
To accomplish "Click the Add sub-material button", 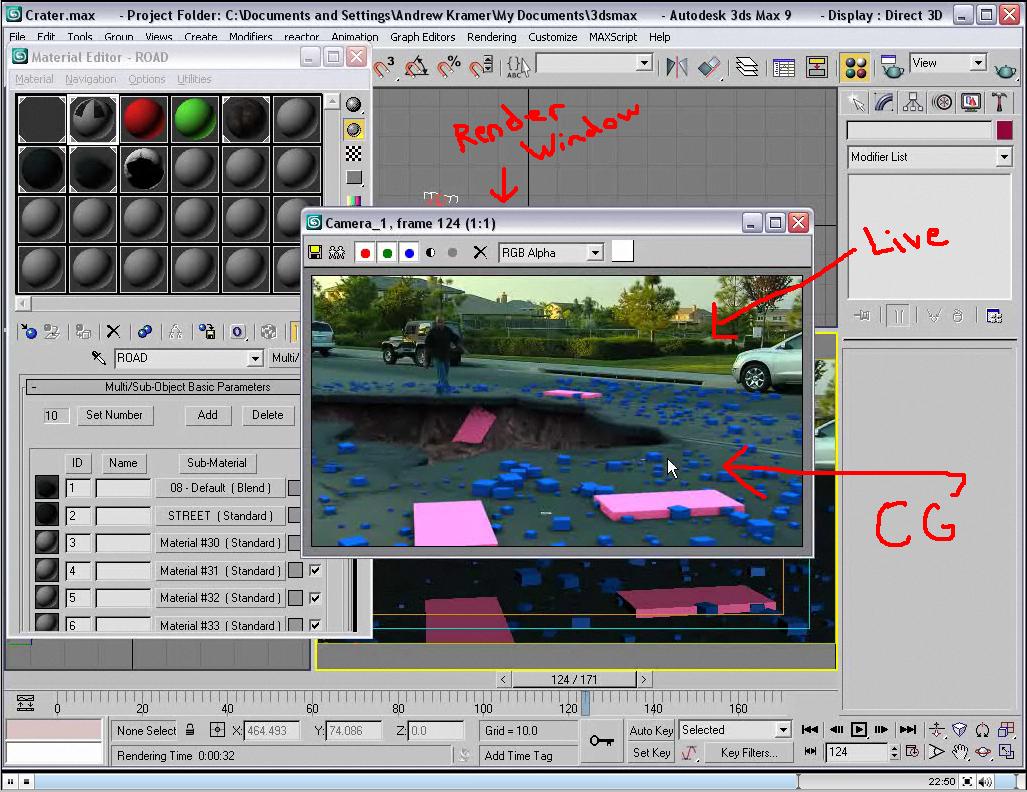I will (x=208, y=415).
